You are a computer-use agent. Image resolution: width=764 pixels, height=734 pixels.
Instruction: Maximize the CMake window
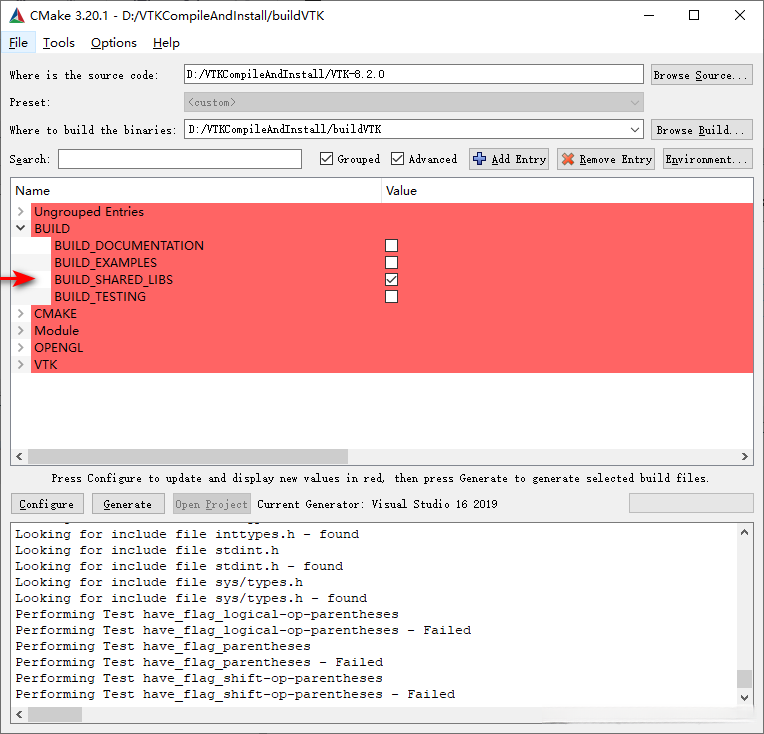[694, 16]
